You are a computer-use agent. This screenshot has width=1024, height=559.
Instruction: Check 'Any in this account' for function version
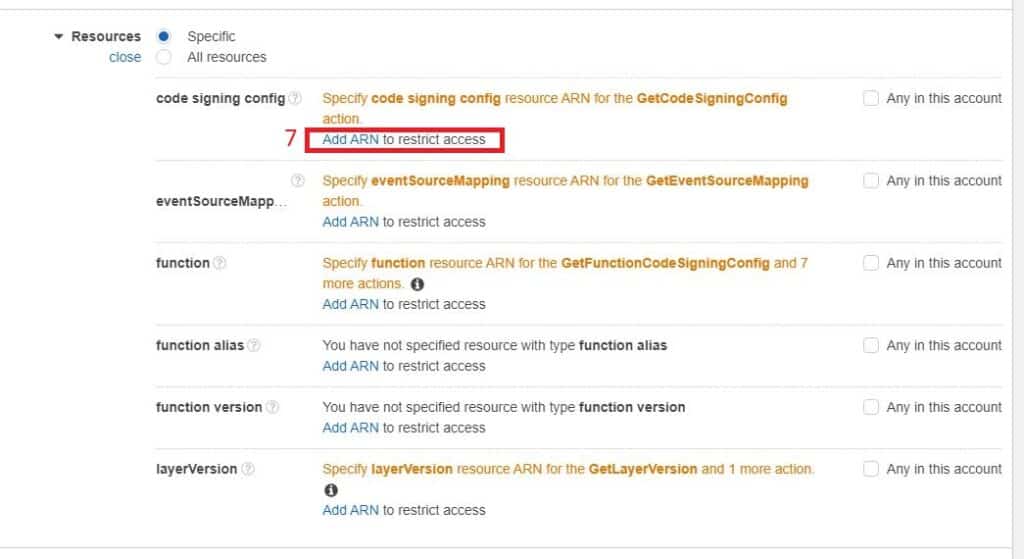871,407
